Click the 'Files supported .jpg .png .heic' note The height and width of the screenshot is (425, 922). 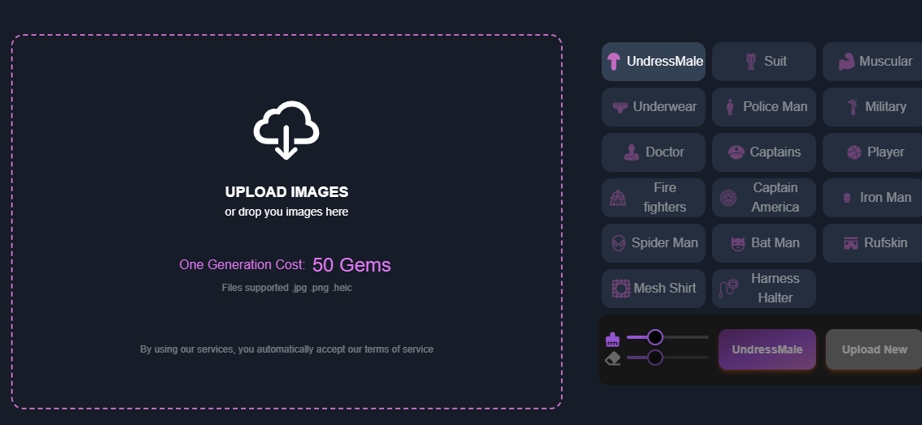point(287,288)
